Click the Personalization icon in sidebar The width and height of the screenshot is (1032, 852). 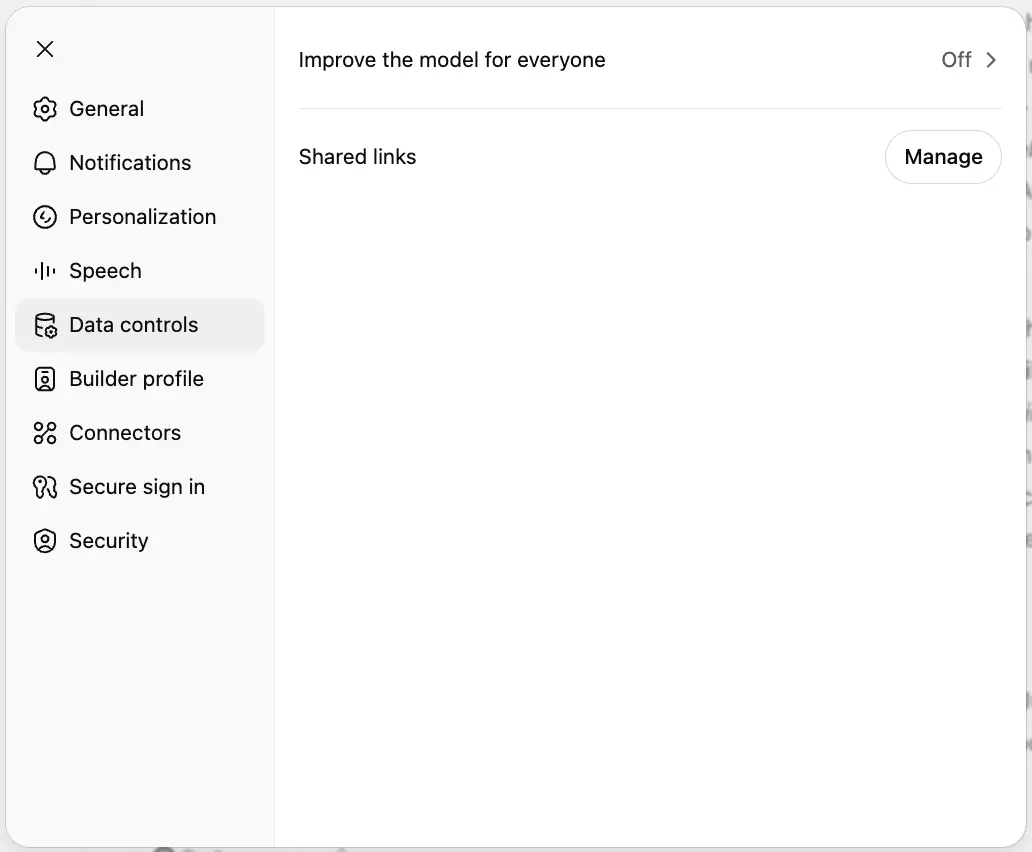pyautogui.click(x=45, y=217)
